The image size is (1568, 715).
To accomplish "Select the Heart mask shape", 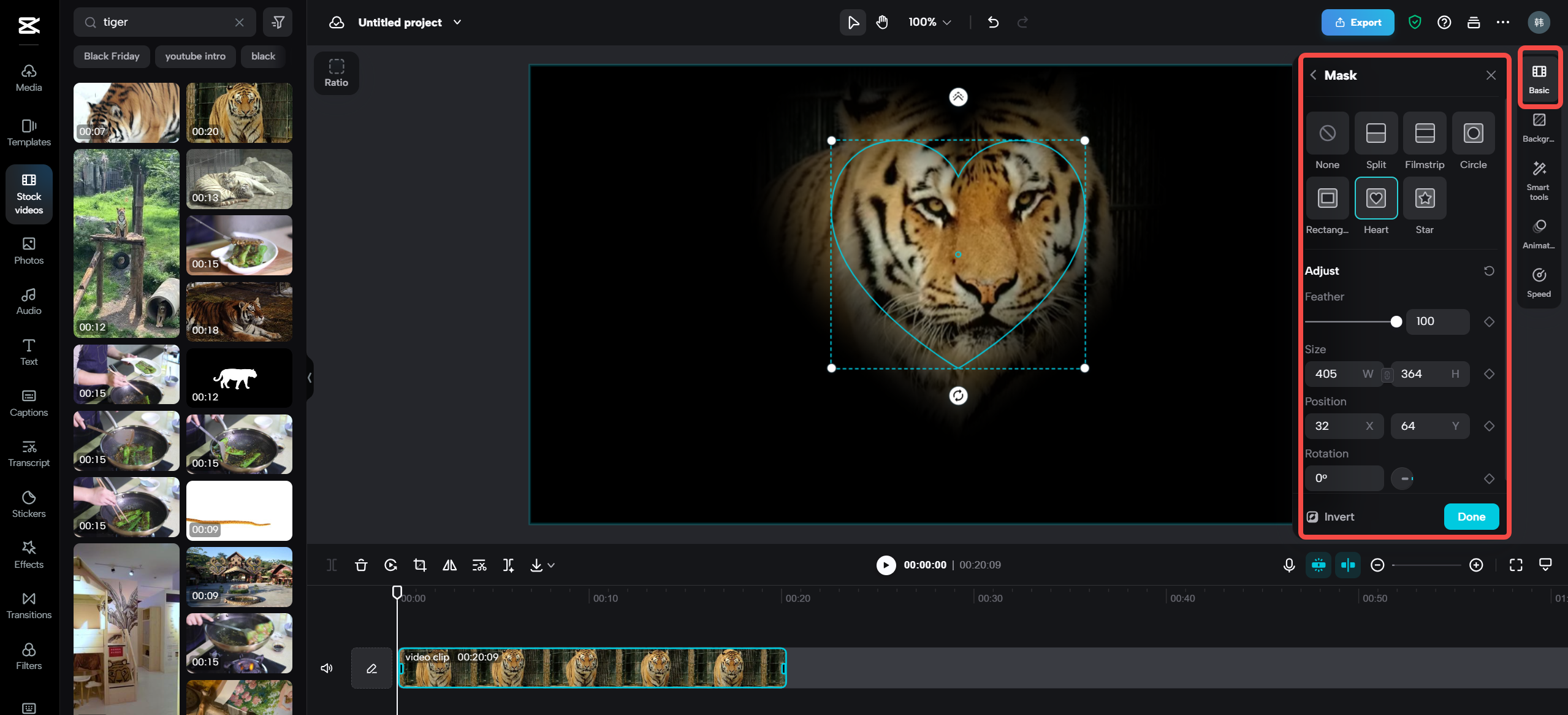I will coord(1376,199).
